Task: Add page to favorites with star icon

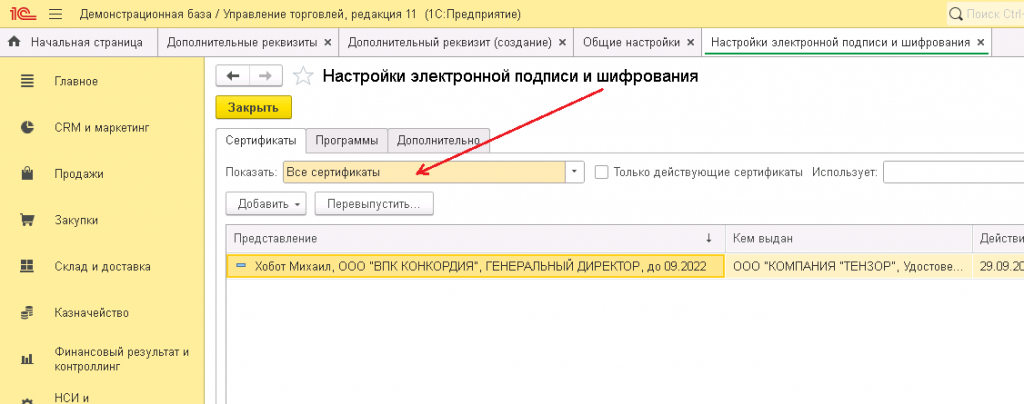Action: tap(304, 76)
